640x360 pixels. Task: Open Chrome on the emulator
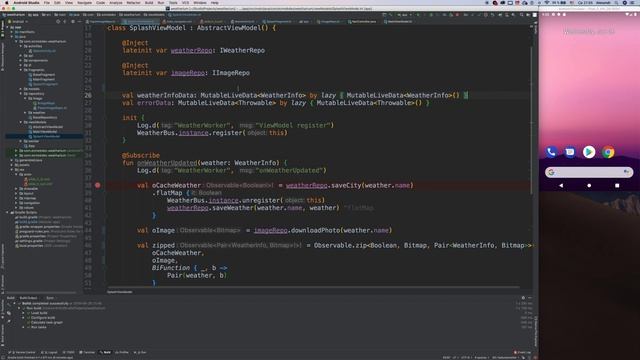(608, 152)
